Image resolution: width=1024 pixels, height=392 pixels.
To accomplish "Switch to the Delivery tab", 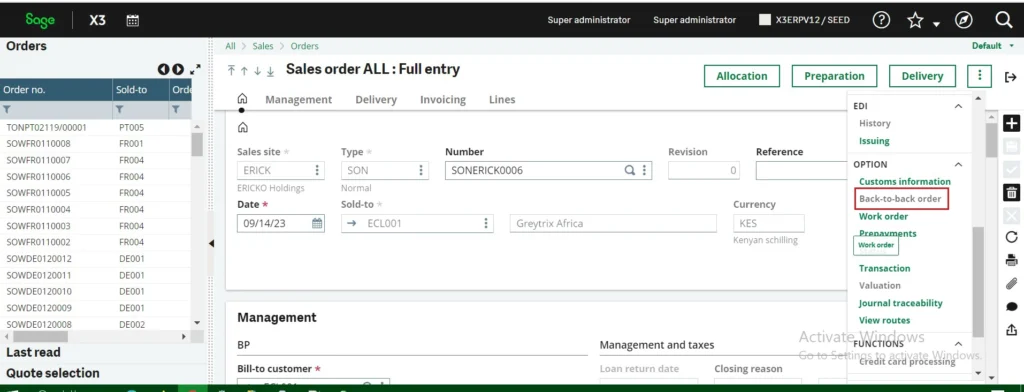I will (376, 99).
